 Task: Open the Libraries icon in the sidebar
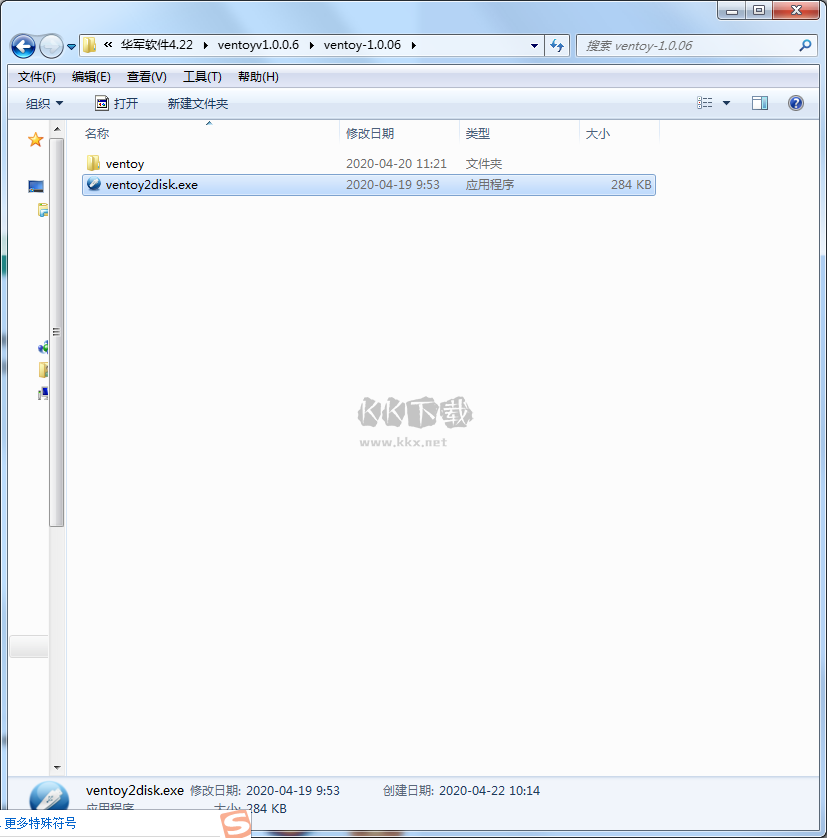41,210
